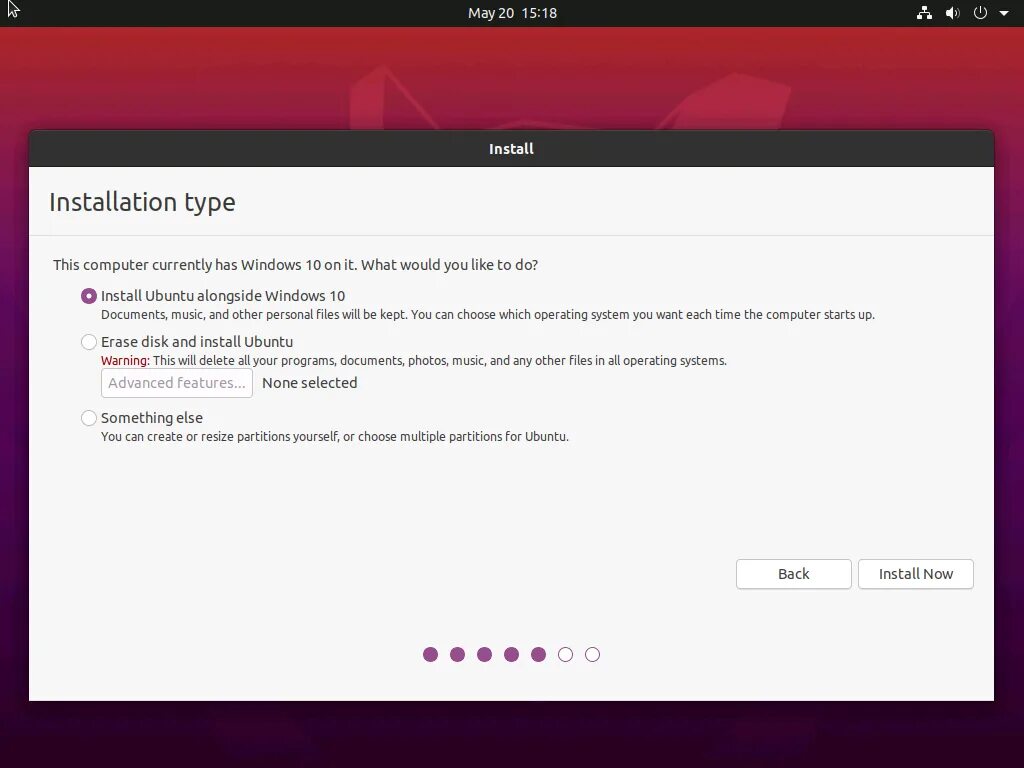Image resolution: width=1024 pixels, height=768 pixels.
Task: Click 'This computer currently has Windows 10' question
Action: pyautogui.click(x=295, y=265)
